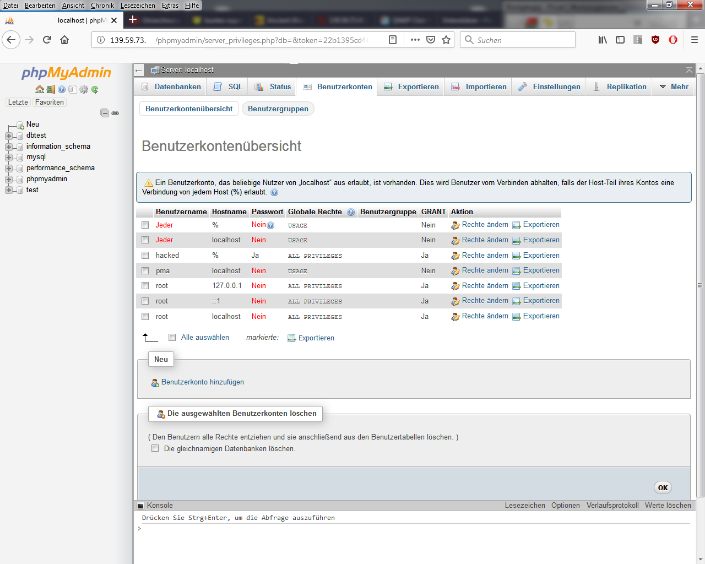The width and height of the screenshot is (705, 564).
Task: Click the Firefox search field
Action: click(520, 40)
